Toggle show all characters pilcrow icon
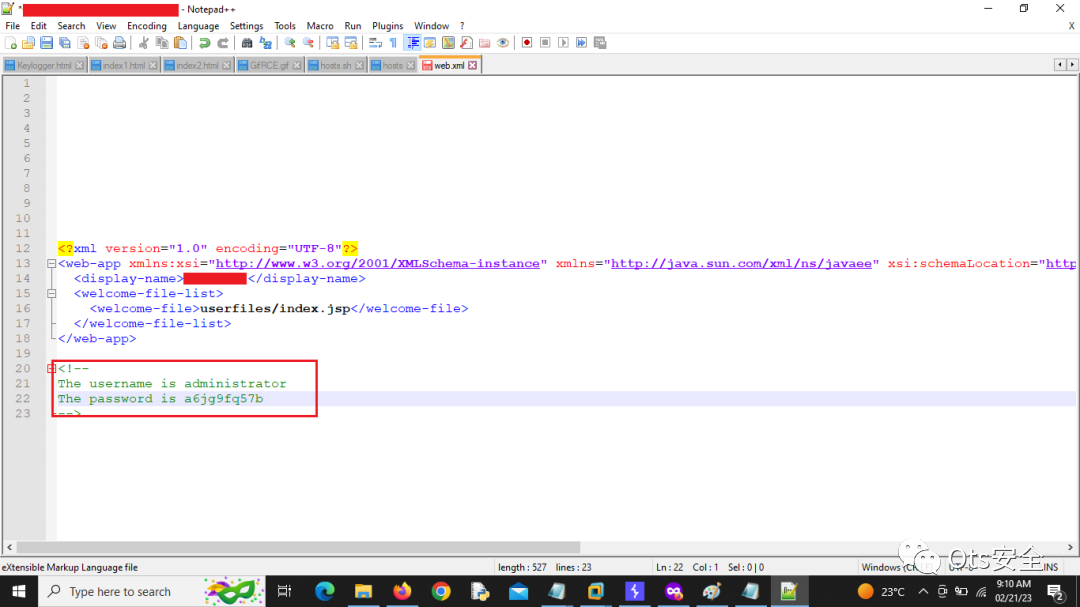The image size is (1080, 607). point(393,43)
